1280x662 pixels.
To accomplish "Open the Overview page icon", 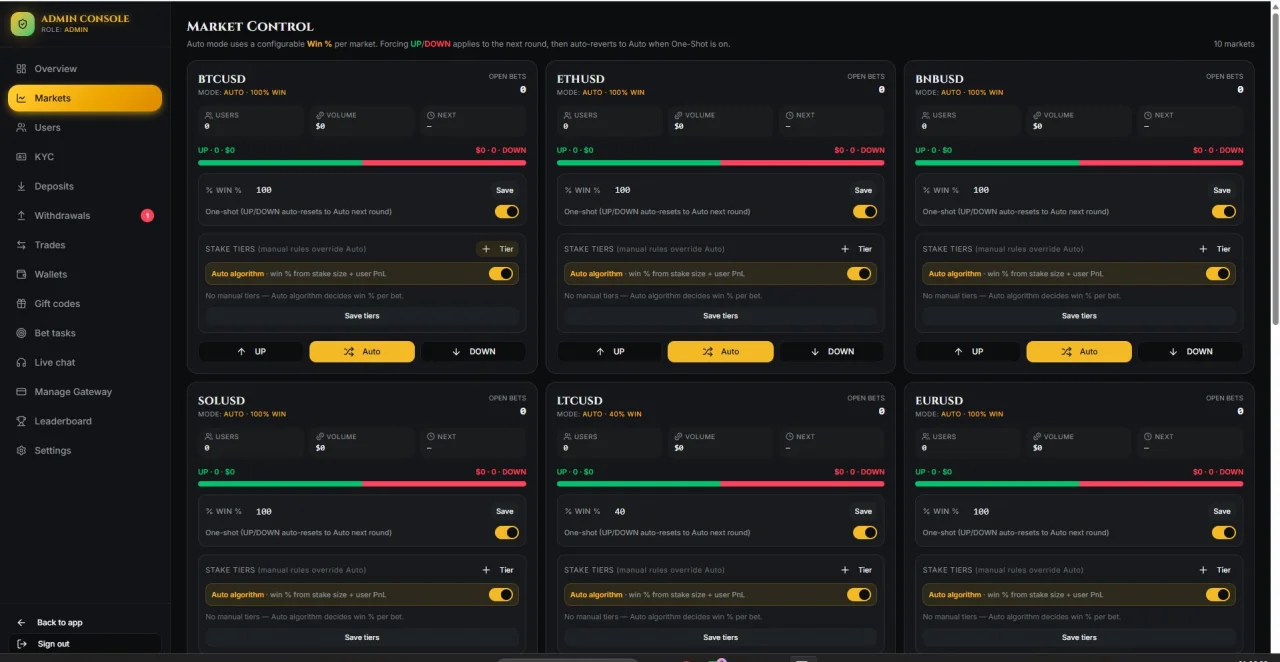I will [x=21, y=69].
